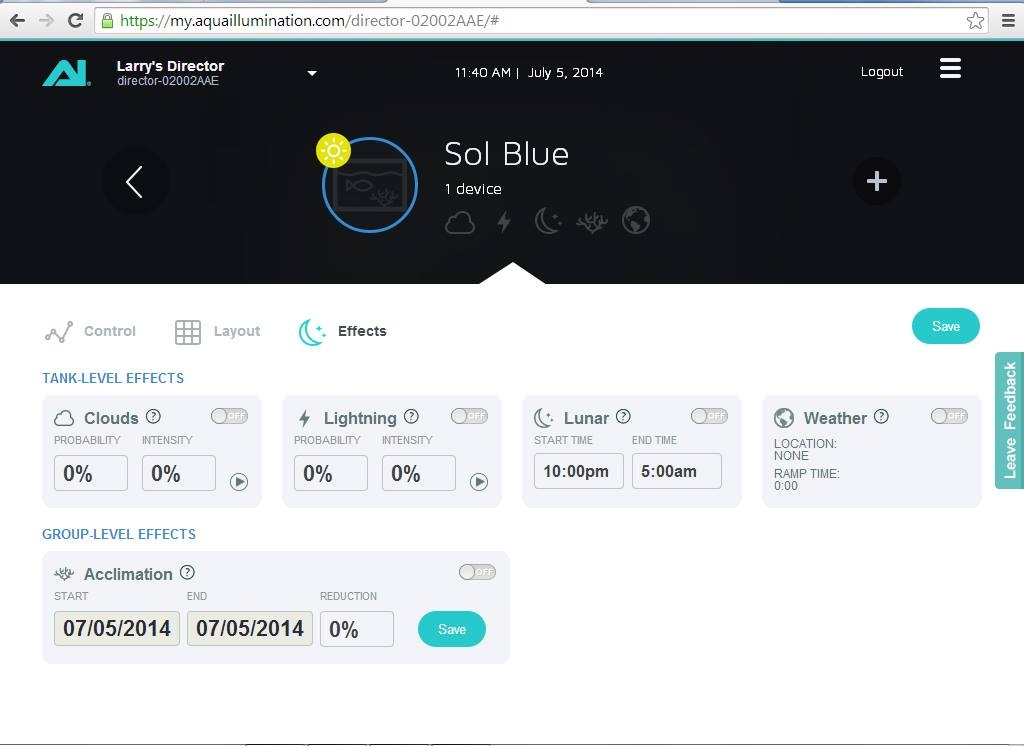Open the Chrome menu icon

[x=1008, y=20]
